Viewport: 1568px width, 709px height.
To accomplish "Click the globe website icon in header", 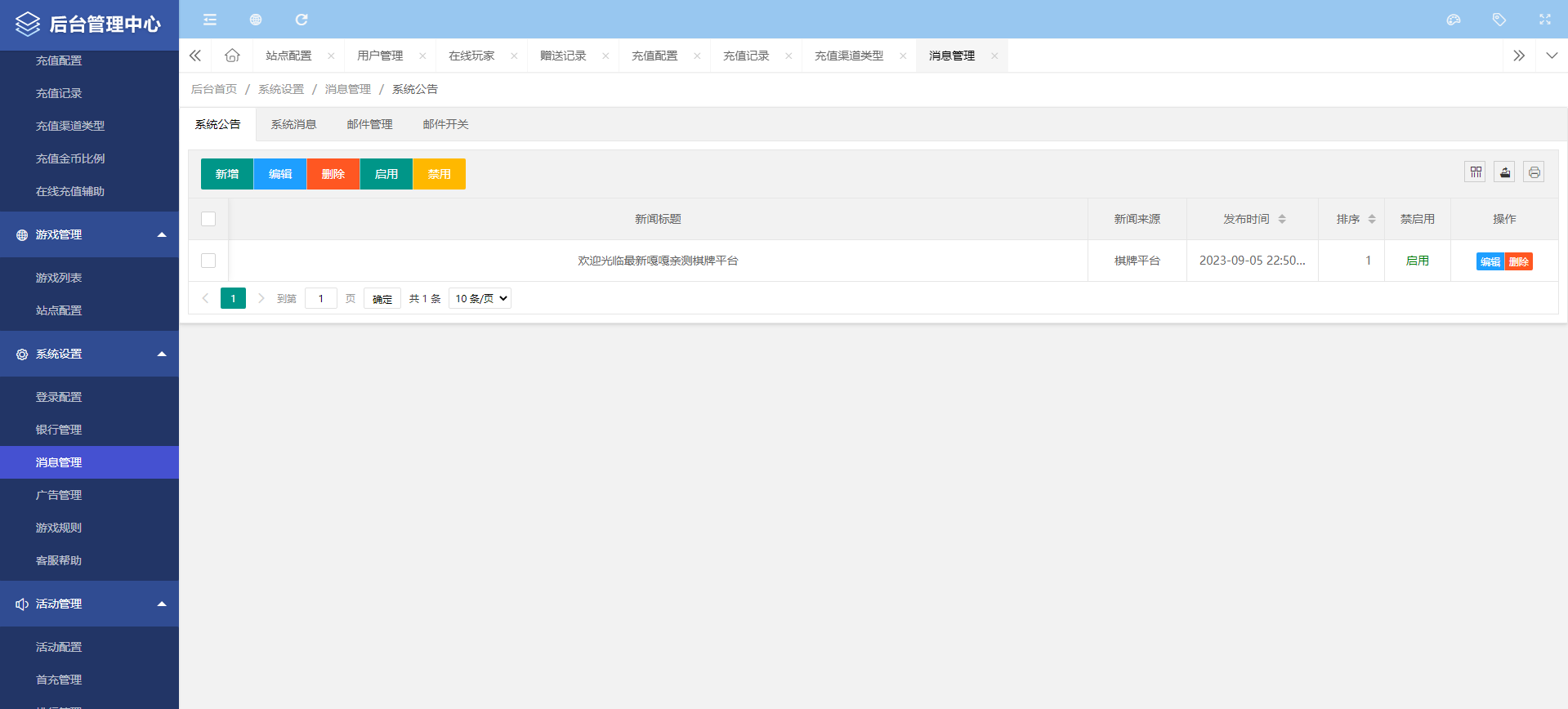I will [256, 20].
